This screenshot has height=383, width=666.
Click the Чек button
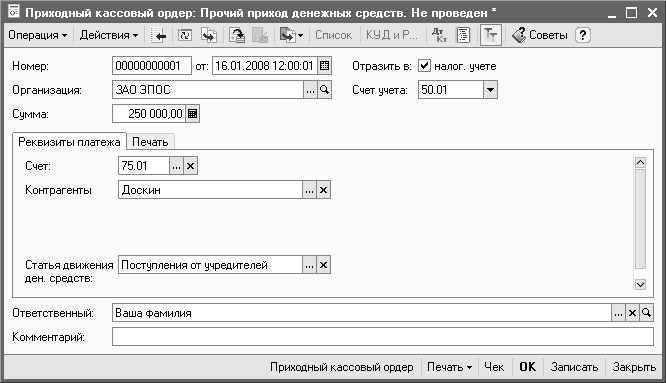click(494, 367)
